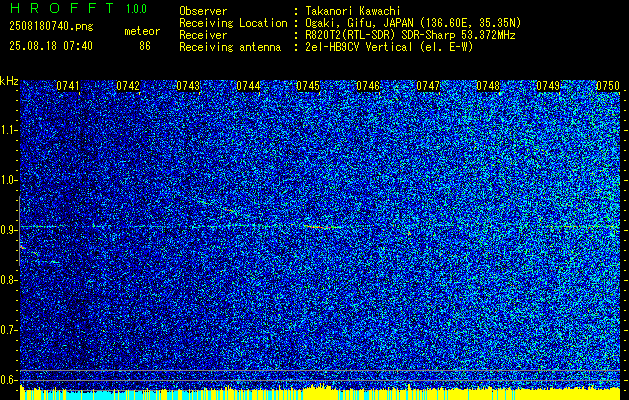Click the 0.6 kHz frequency label

pyautogui.click(x=8, y=380)
